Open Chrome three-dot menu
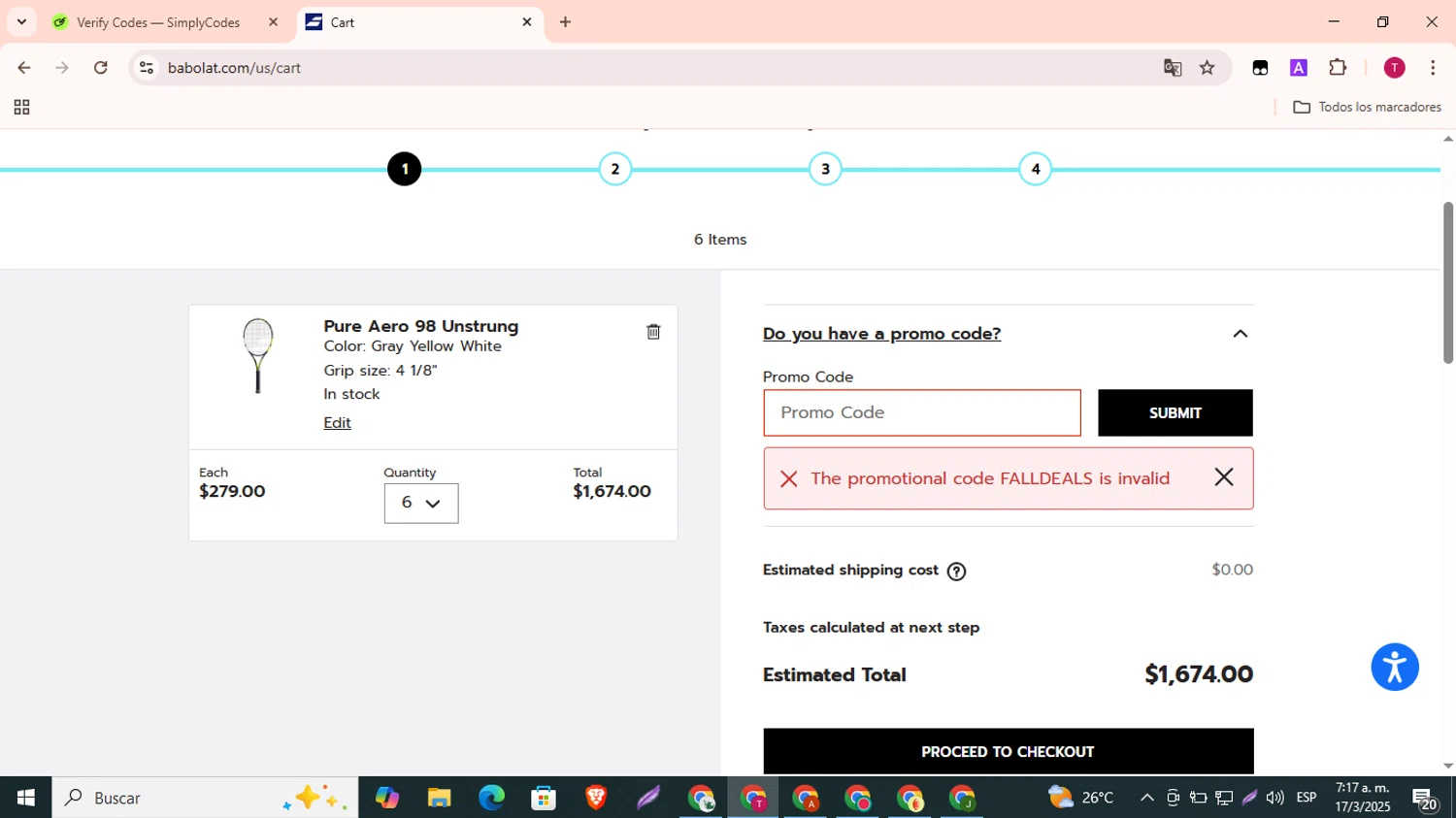The width and height of the screenshot is (1456, 818). point(1434,68)
